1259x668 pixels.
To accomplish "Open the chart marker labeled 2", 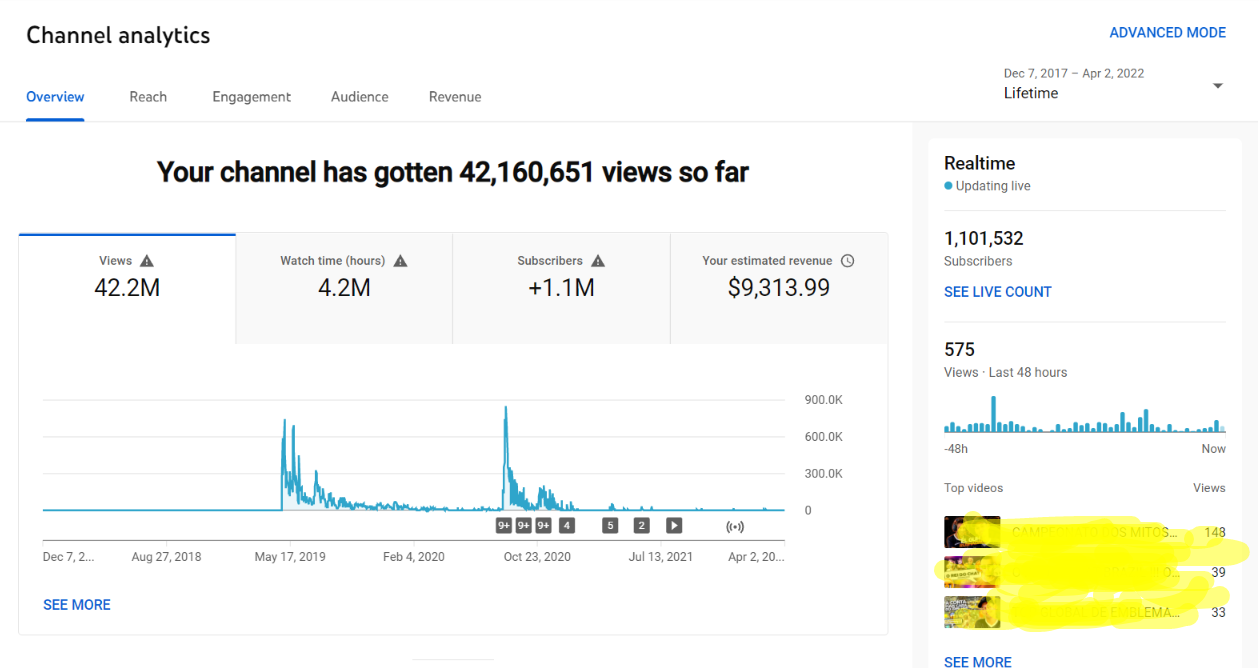I will tap(642, 525).
